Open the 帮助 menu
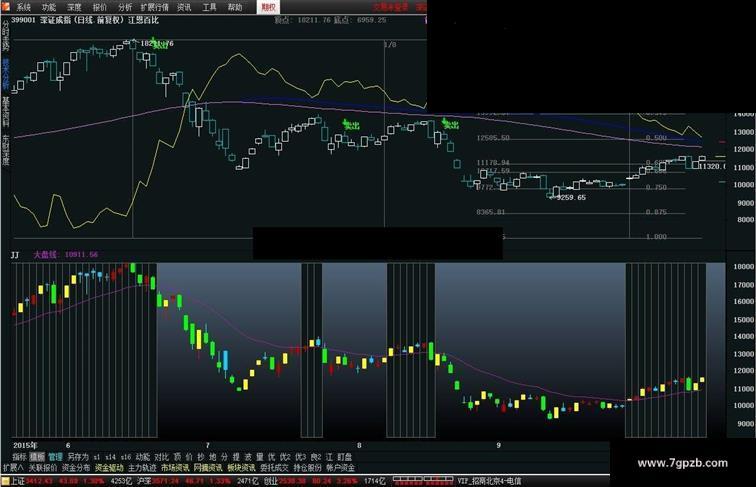Viewport: 756px width, 487px height. click(x=235, y=7)
